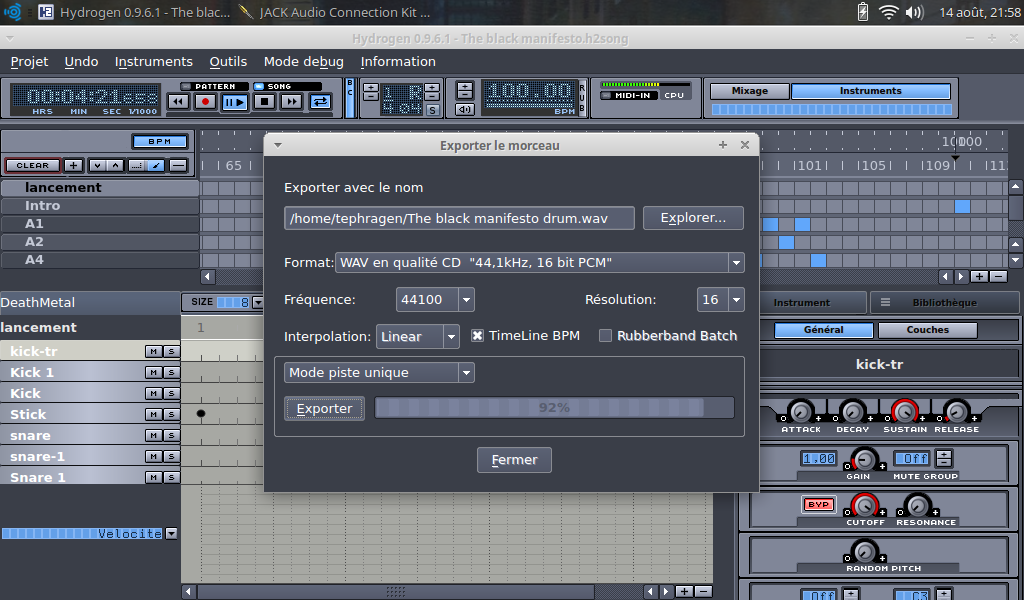The width and height of the screenshot is (1024, 600).
Task: Open the Bibliothèque tab
Action: point(943,302)
